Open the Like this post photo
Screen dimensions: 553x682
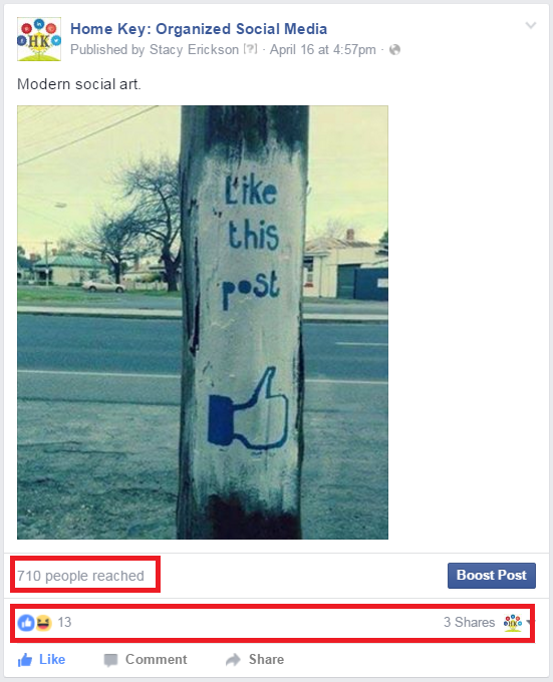point(202,322)
